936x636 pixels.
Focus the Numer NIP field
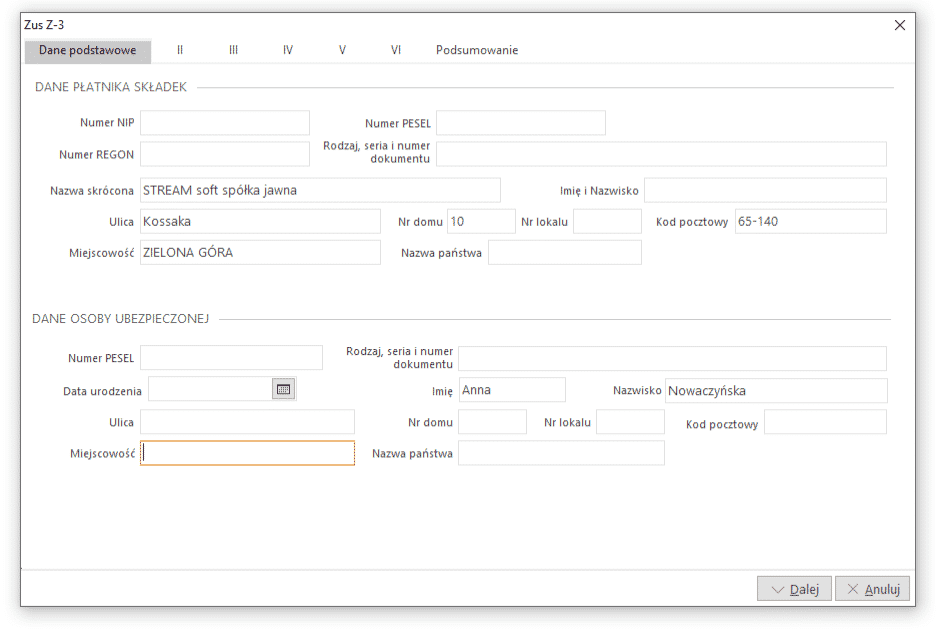[225, 122]
